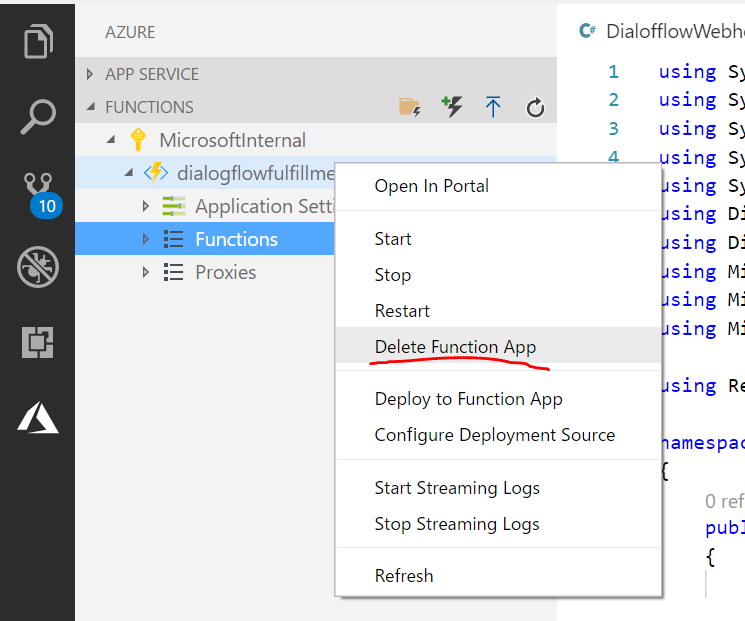Select the Proxies row label
Image resolution: width=745 pixels, height=621 pixels.
pyautogui.click(x=226, y=272)
